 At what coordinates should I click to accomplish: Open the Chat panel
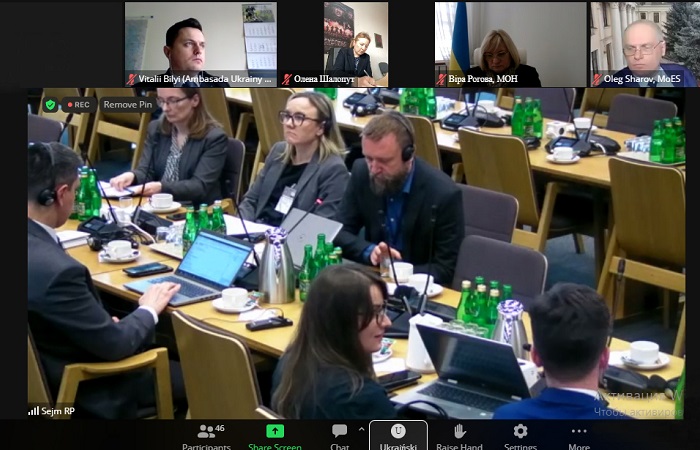[x=340, y=437]
